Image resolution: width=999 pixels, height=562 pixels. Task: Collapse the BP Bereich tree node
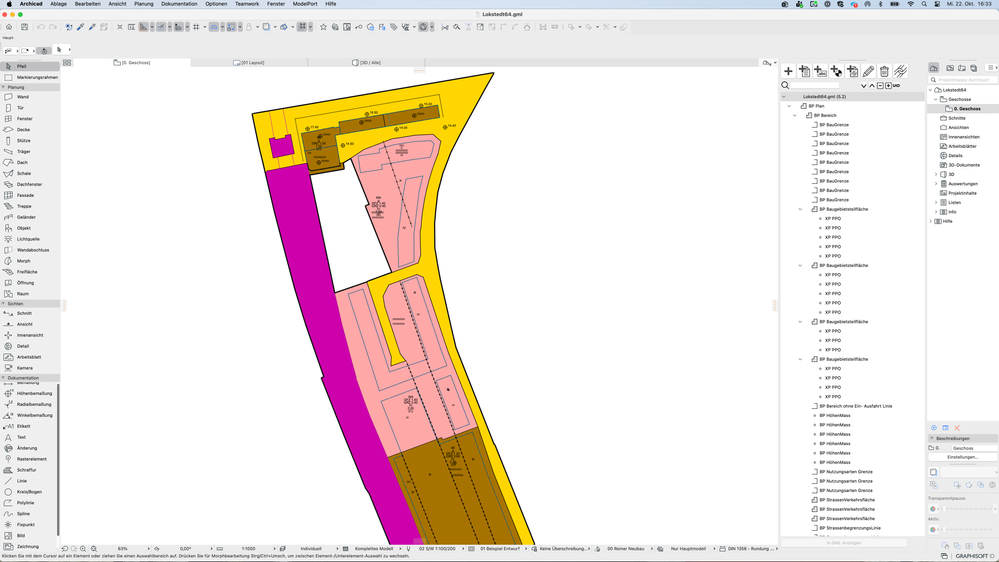pos(795,115)
